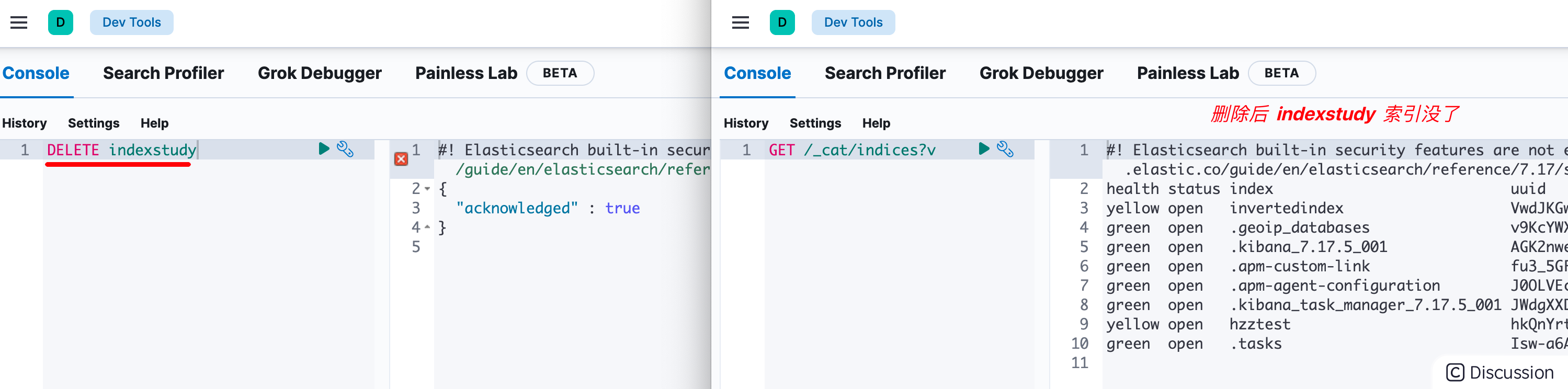Open Settings in right console
The width and height of the screenshot is (1568, 389).
[815, 123]
